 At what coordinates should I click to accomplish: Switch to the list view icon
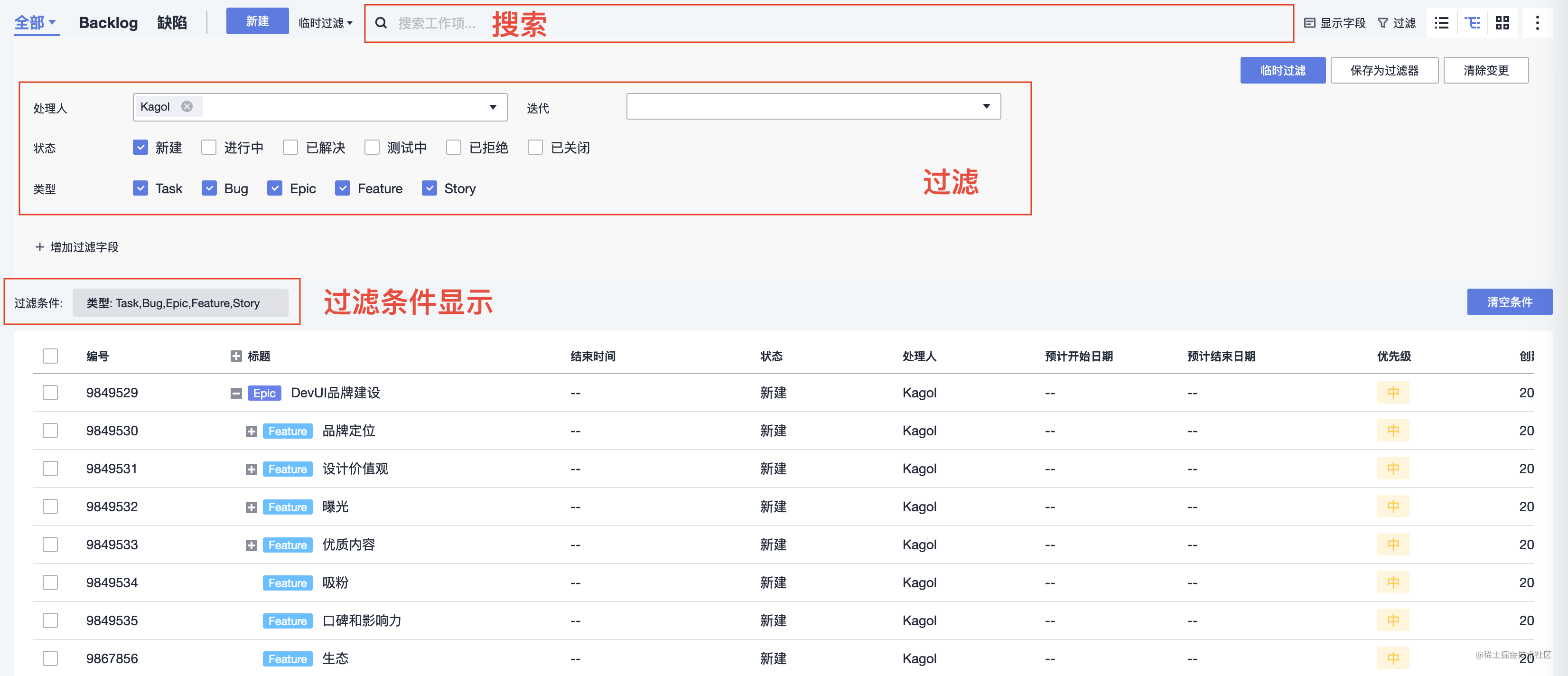pyautogui.click(x=1441, y=22)
